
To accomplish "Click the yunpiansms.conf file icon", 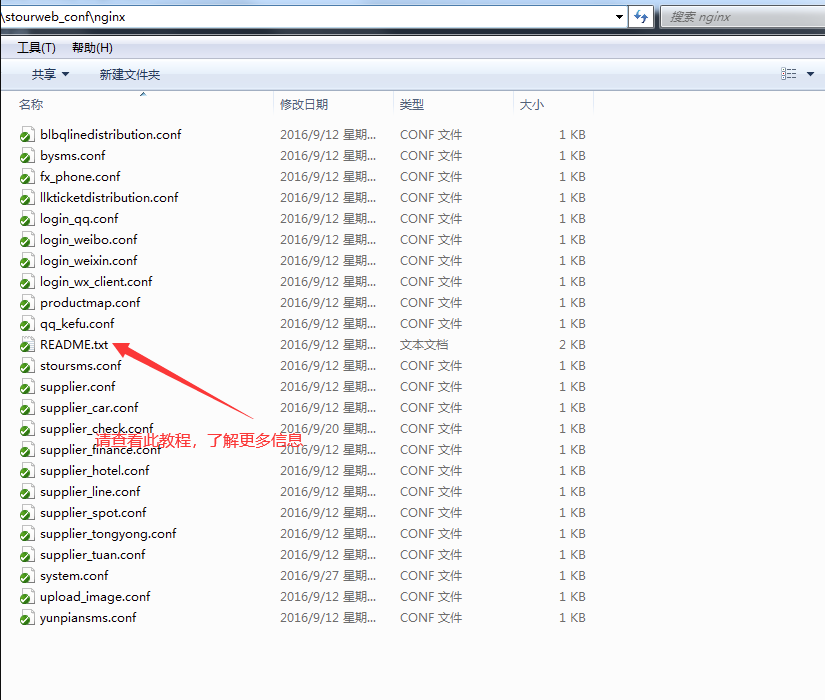I will click(x=27, y=618).
